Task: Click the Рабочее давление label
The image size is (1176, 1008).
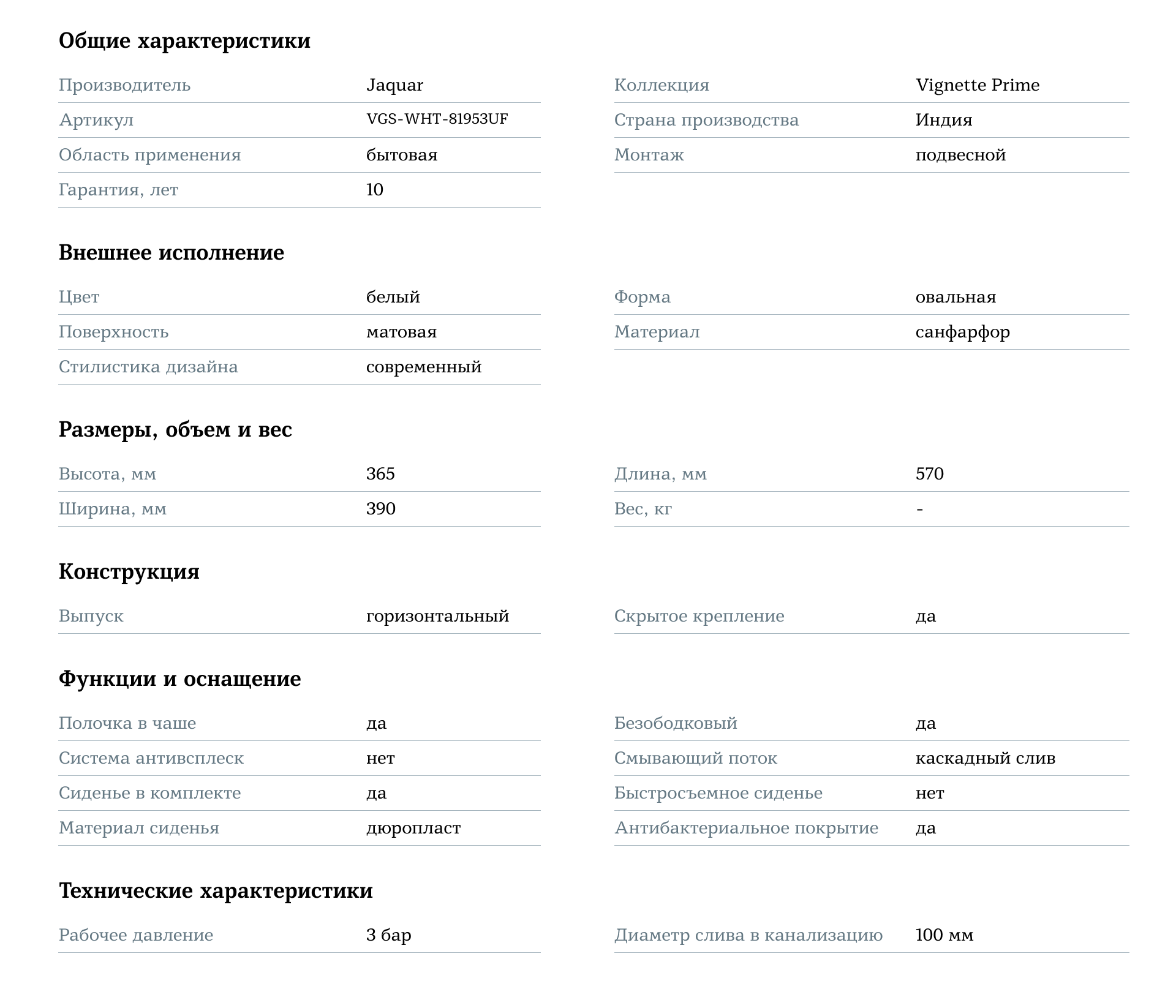Action: pyautogui.click(x=136, y=935)
